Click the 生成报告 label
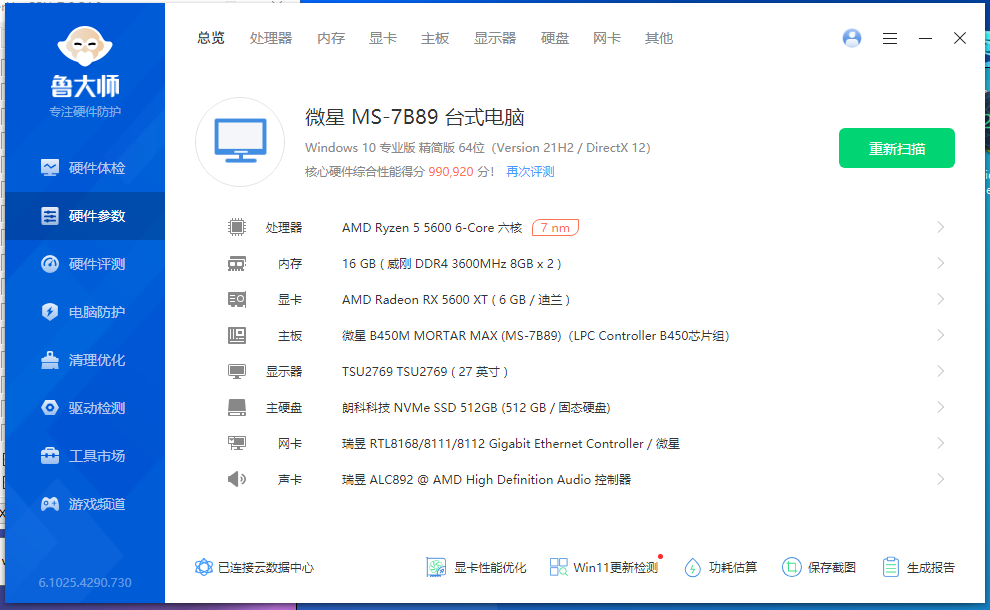Viewport: 990px width, 610px height. coord(931,567)
